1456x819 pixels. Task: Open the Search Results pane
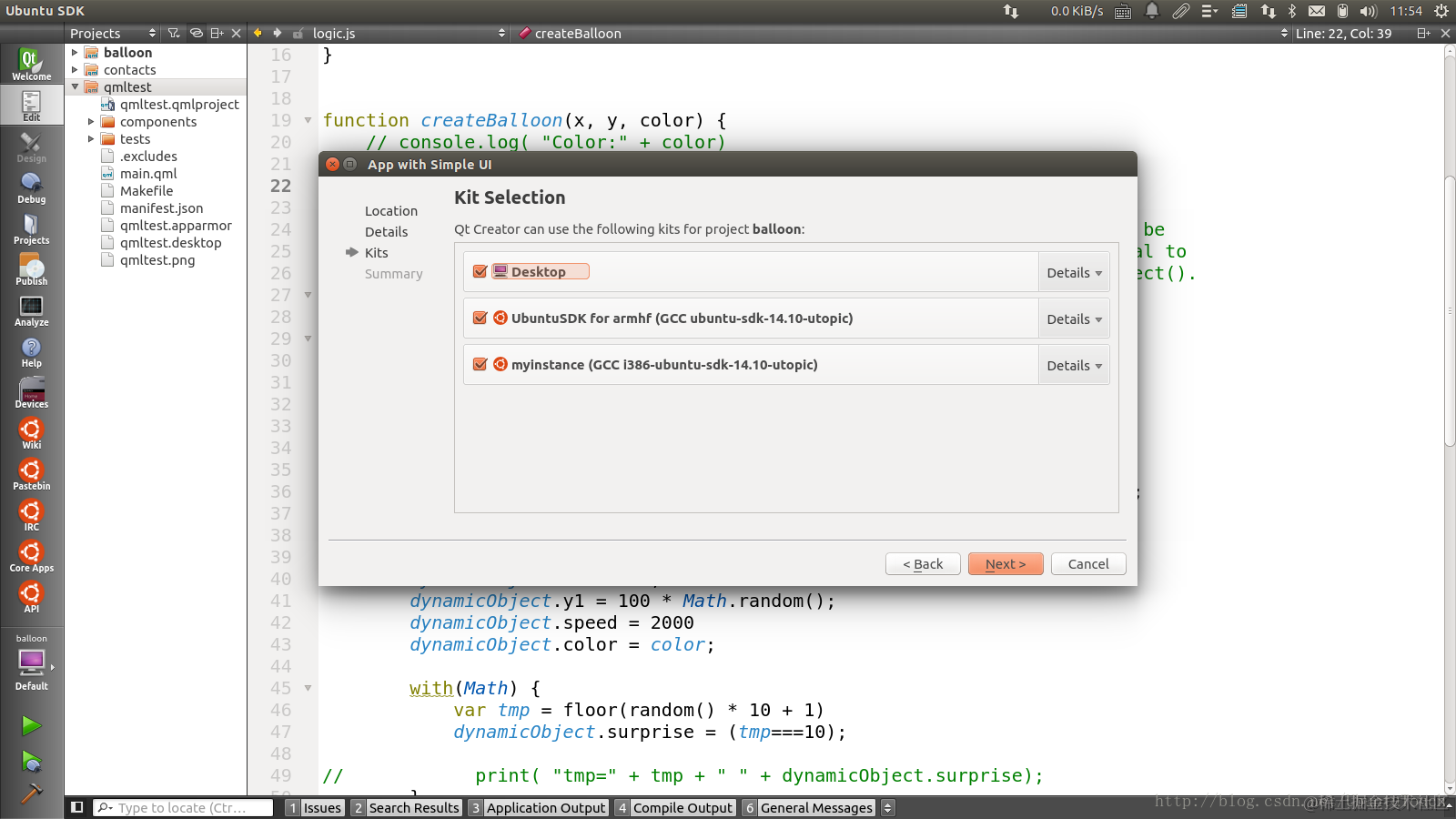tap(407, 807)
